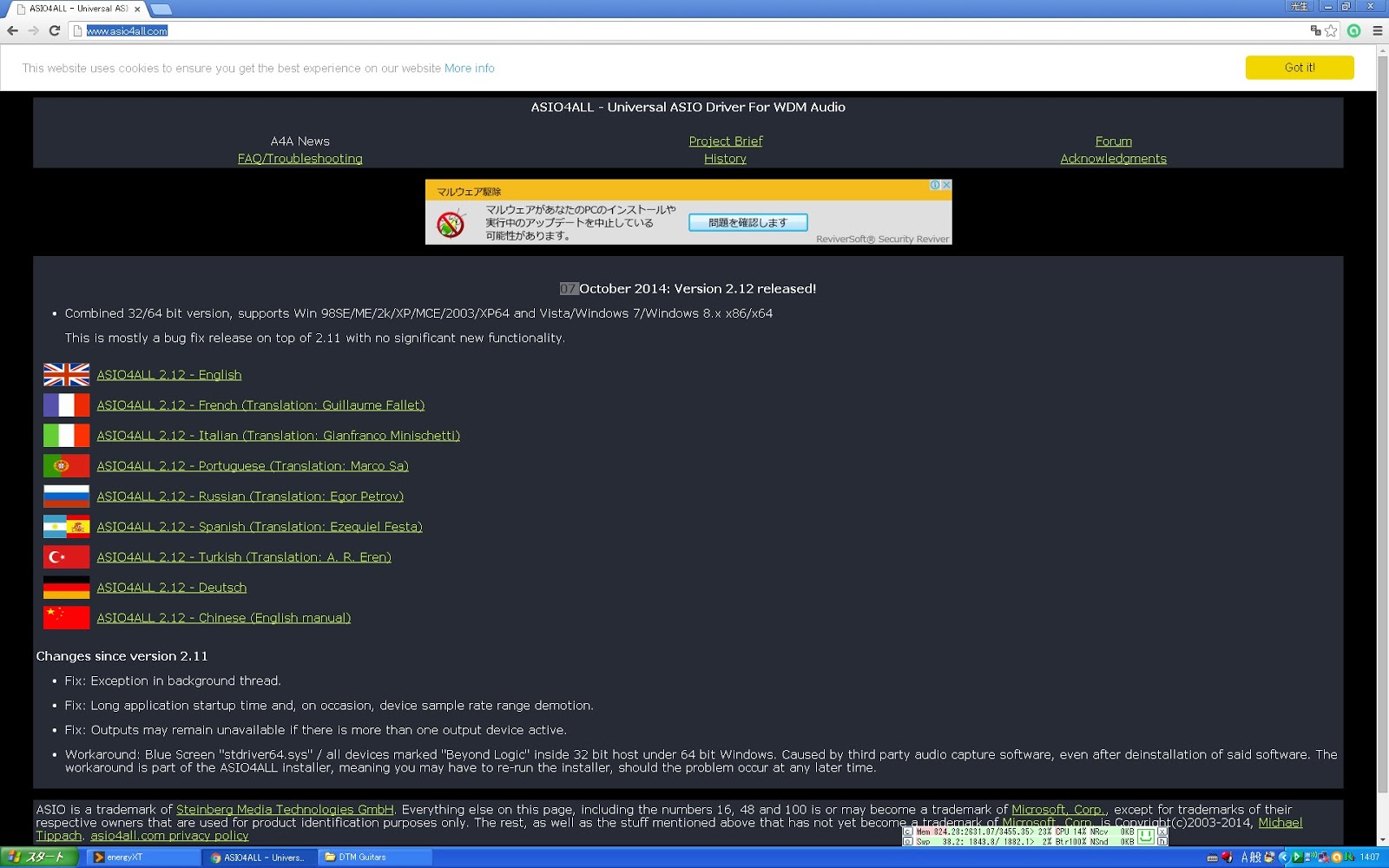The width and height of the screenshot is (1389, 868).
Task: Click the German flag icon
Action: point(66,588)
